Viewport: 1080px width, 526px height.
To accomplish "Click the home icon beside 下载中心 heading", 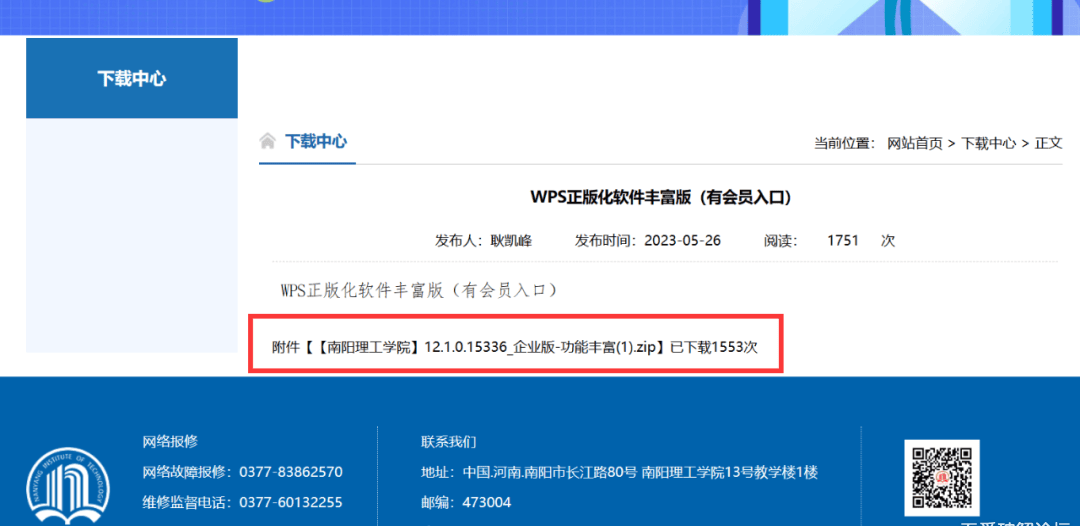I will (x=267, y=142).
